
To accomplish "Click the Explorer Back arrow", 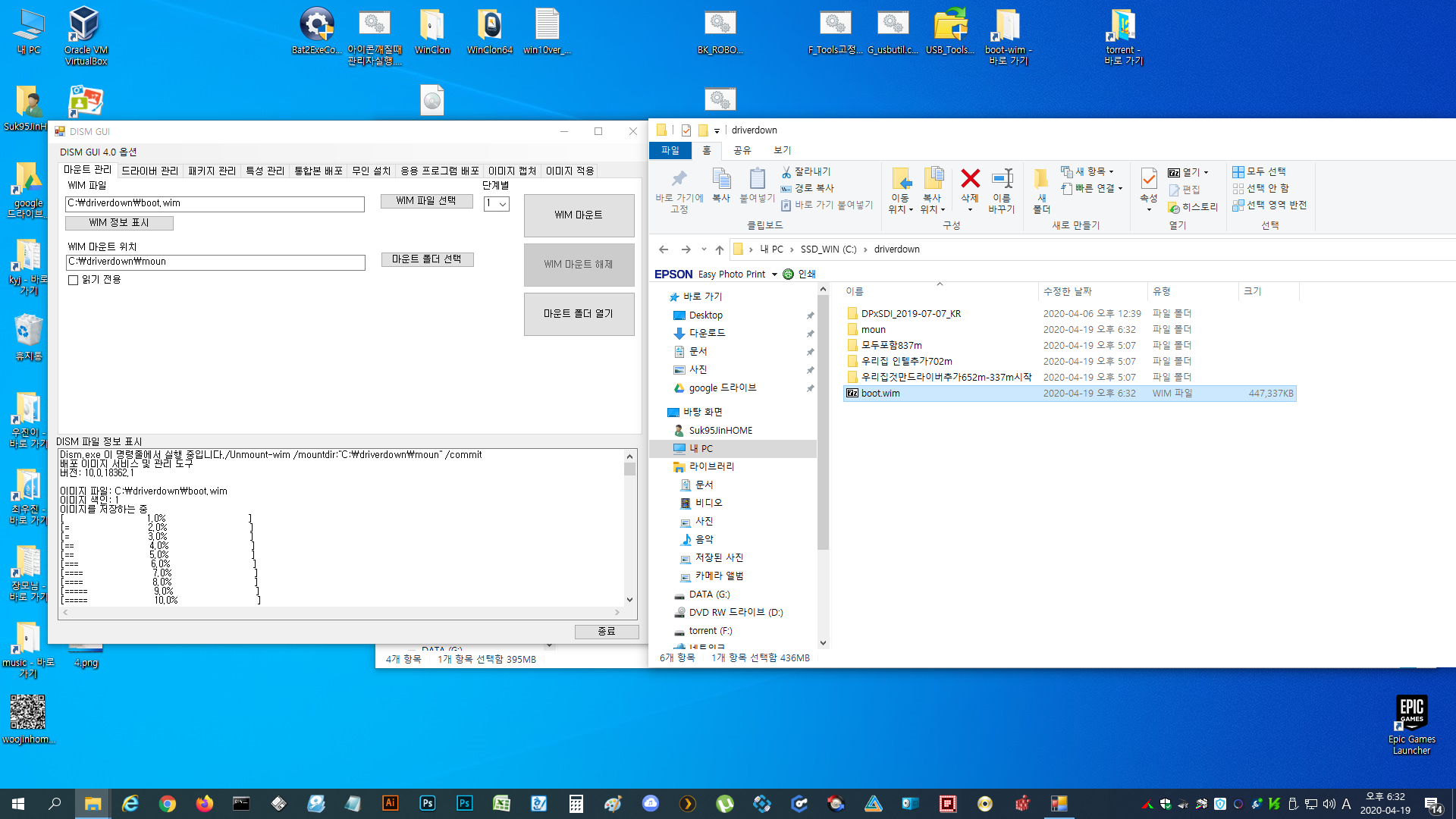I will (664, 249).
